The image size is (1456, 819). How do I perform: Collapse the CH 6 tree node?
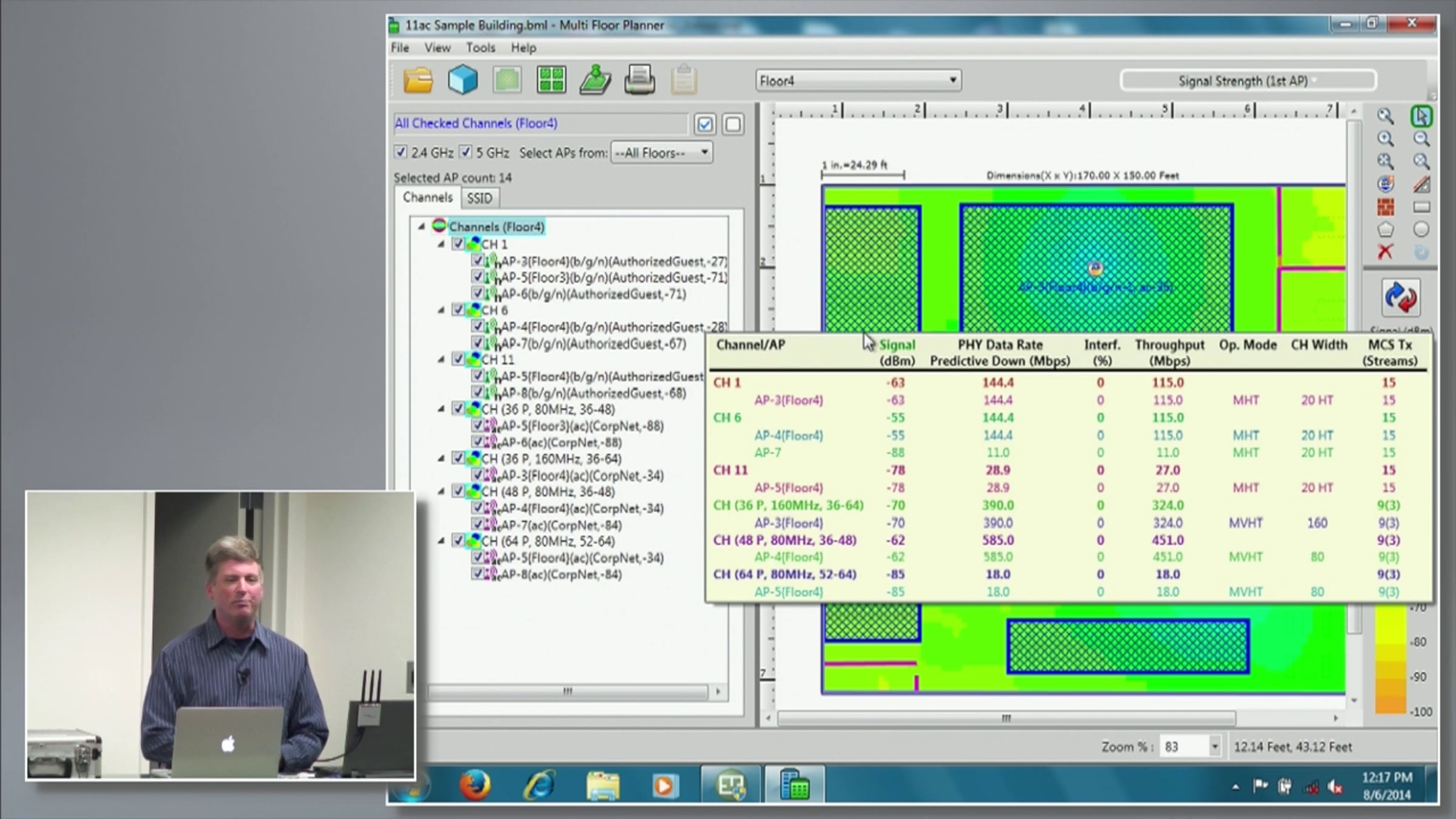coord(441,310)
